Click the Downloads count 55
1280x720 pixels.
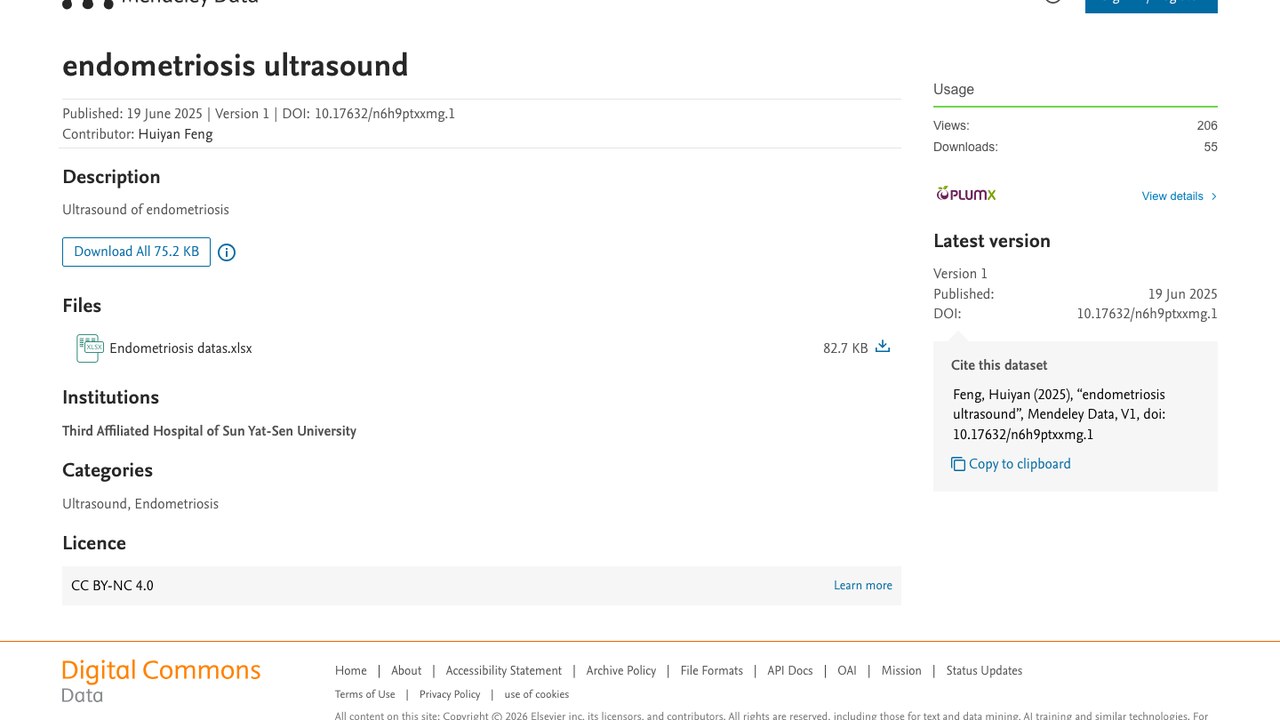coord(1211,147)
